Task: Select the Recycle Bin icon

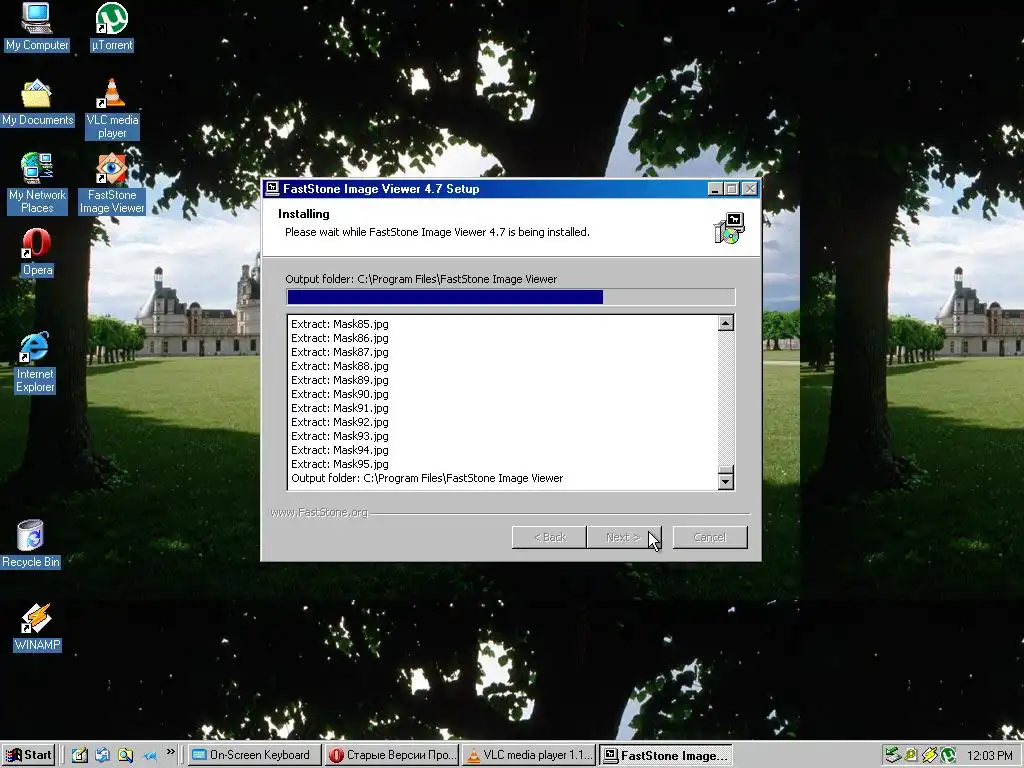Action: point(31,544)
